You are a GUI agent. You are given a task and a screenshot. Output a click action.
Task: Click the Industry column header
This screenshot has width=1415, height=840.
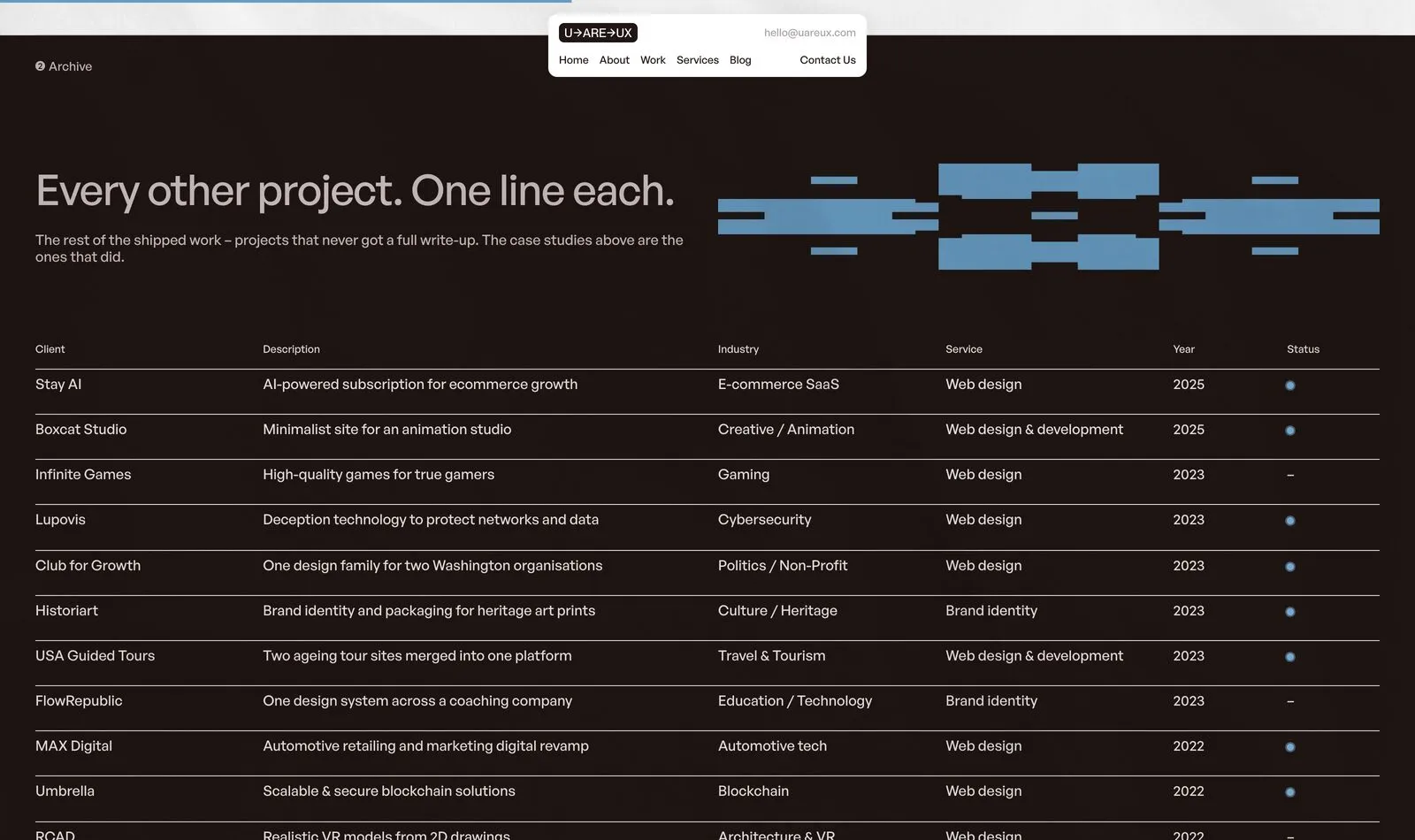click(738, 349)
